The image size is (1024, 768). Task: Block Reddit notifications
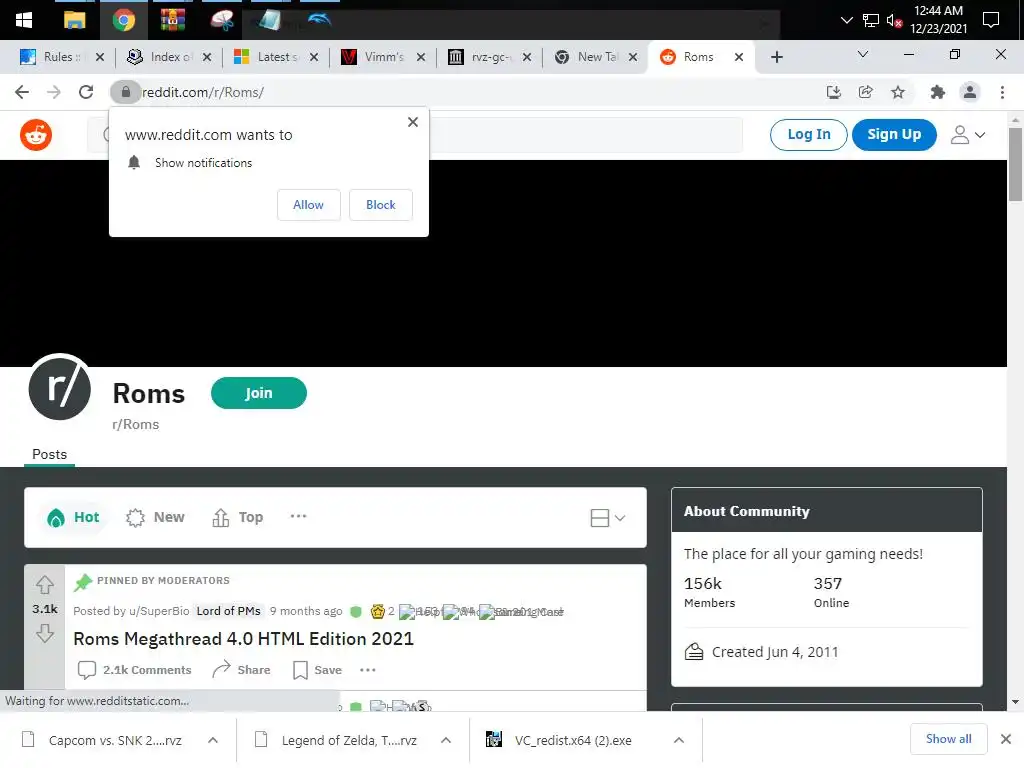point(381,205)
